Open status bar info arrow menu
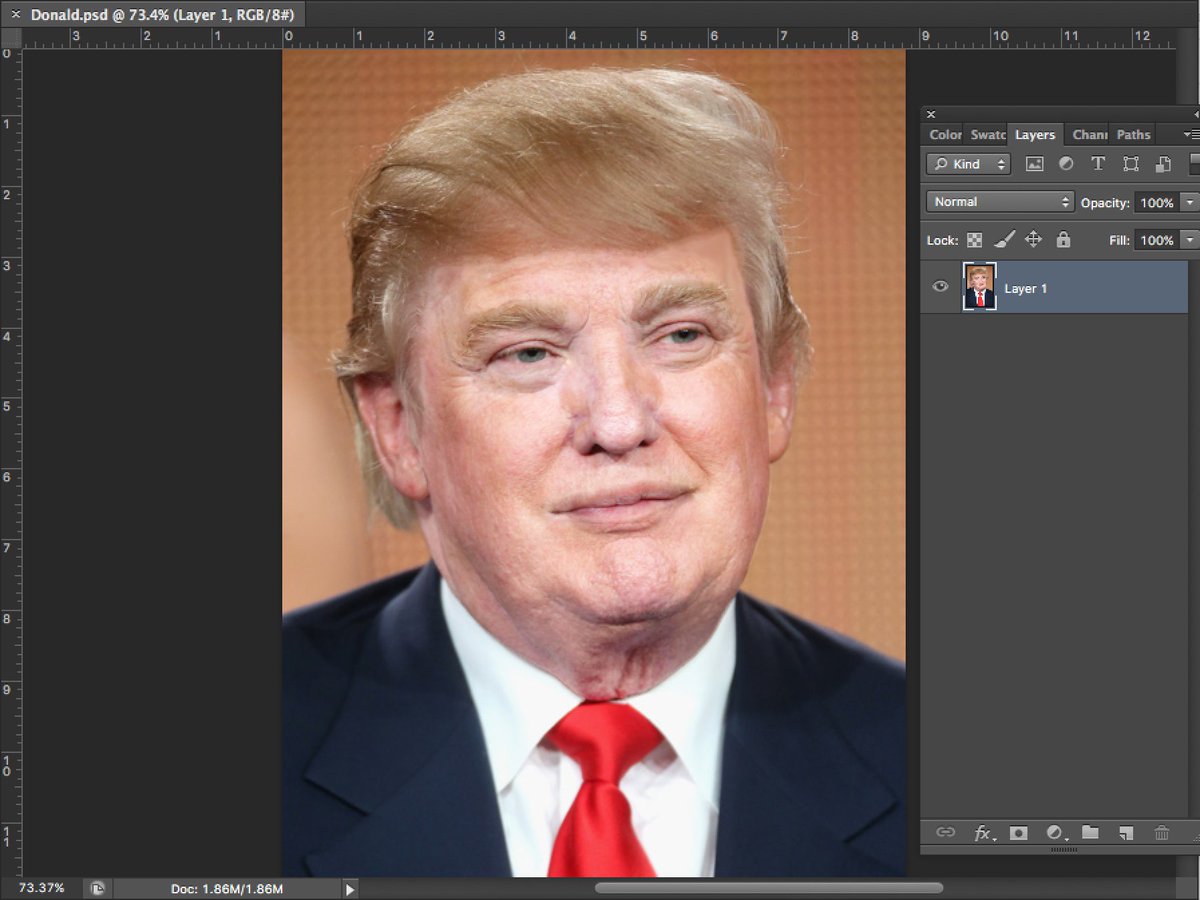 click(x=350, y=889)
